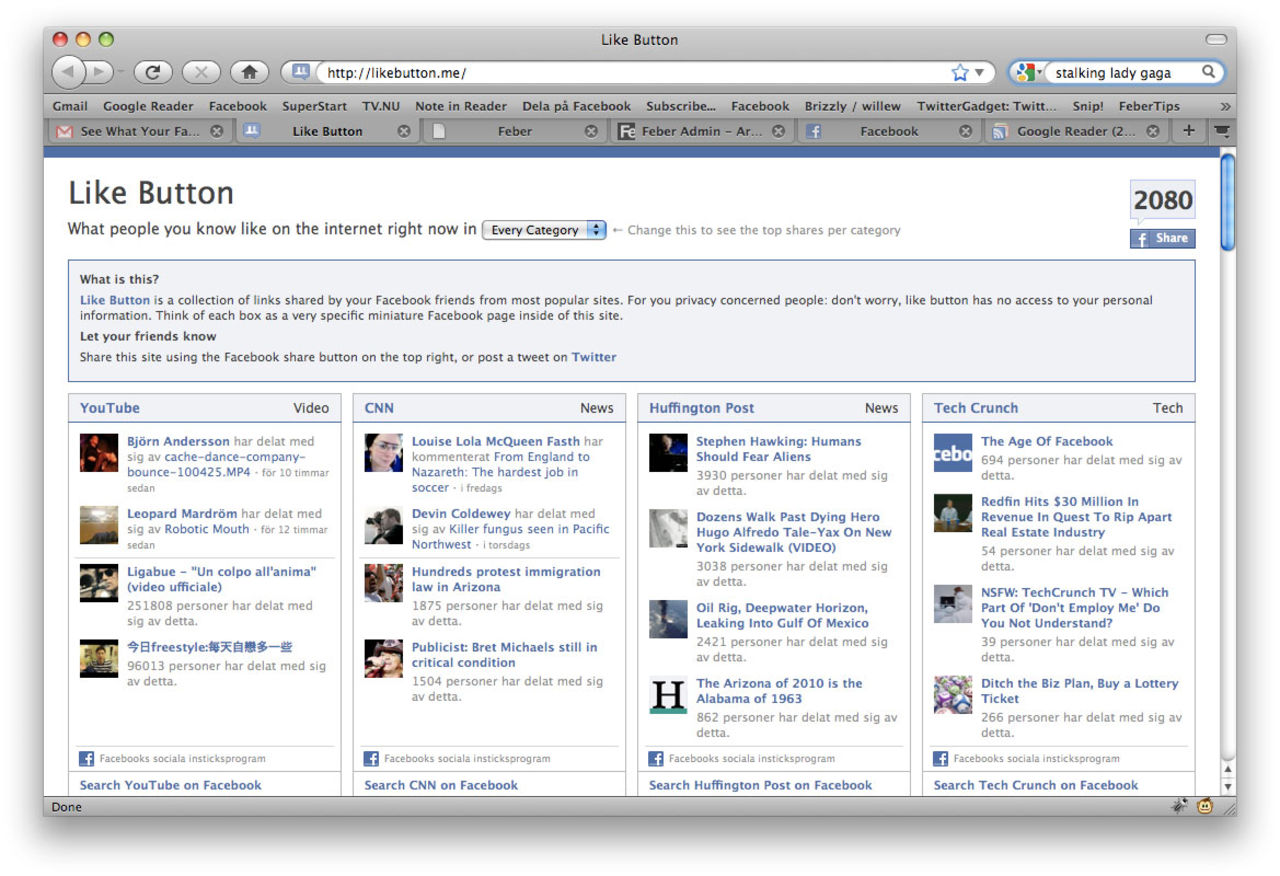Expand the bookmarks overflow chevron

1226,105
